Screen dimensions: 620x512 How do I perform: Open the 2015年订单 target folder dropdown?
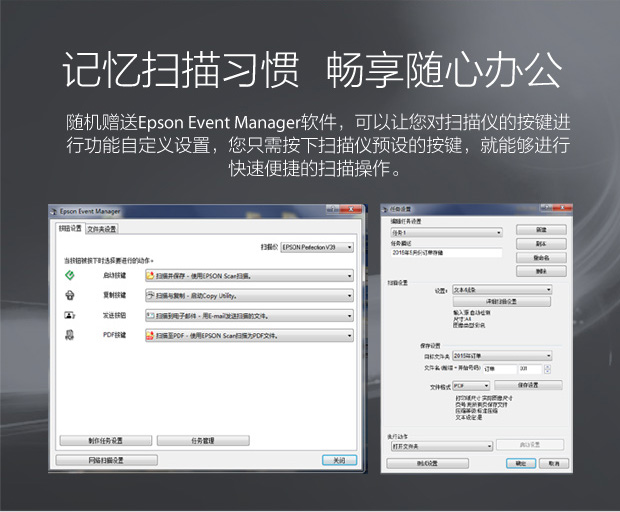[x=502, y=355]
